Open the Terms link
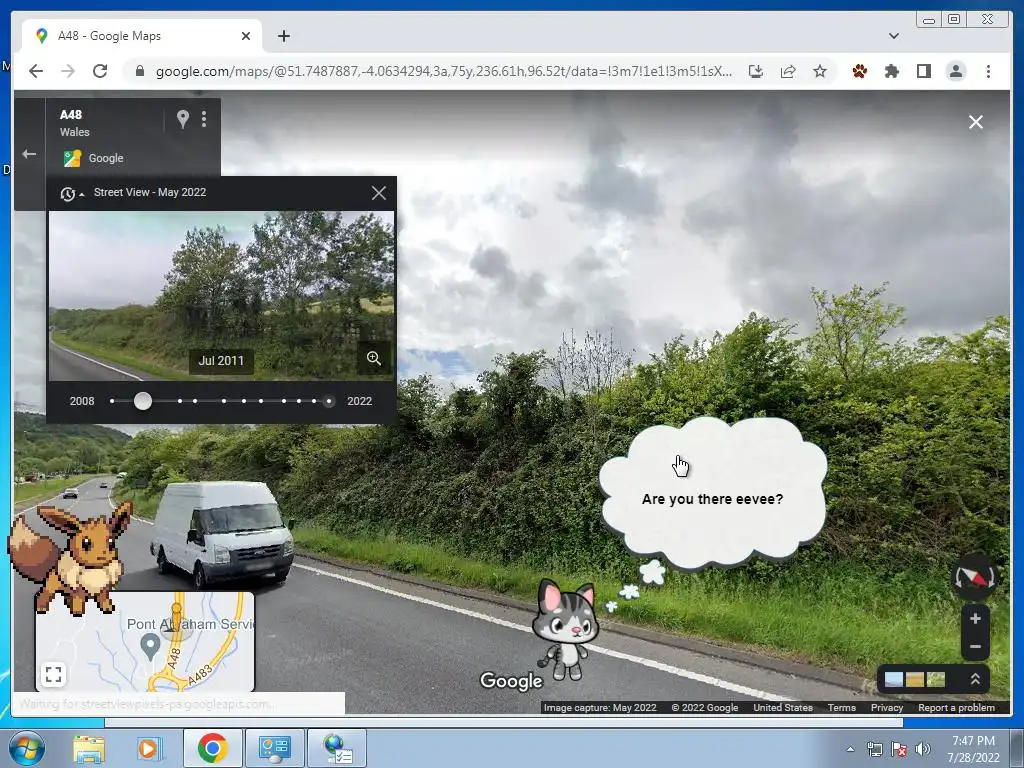 coord(841,707)
